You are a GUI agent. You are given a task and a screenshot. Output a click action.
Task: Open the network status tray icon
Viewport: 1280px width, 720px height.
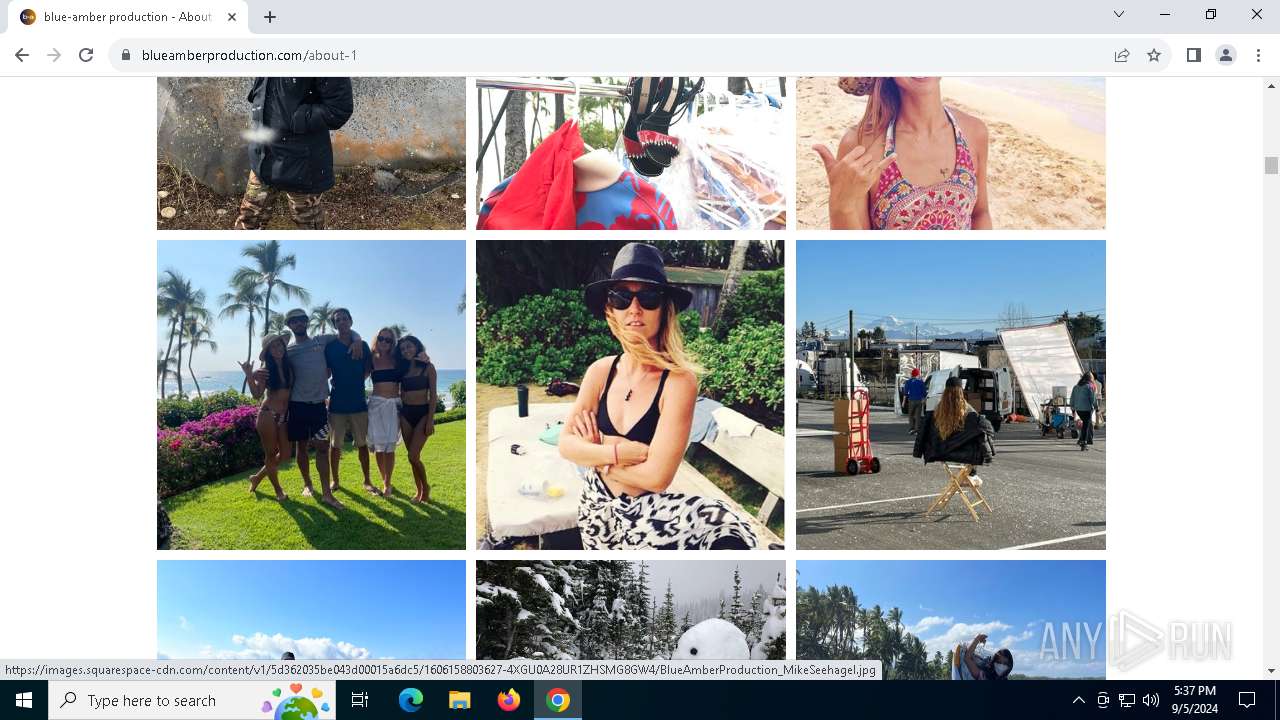pos(1127,700)
